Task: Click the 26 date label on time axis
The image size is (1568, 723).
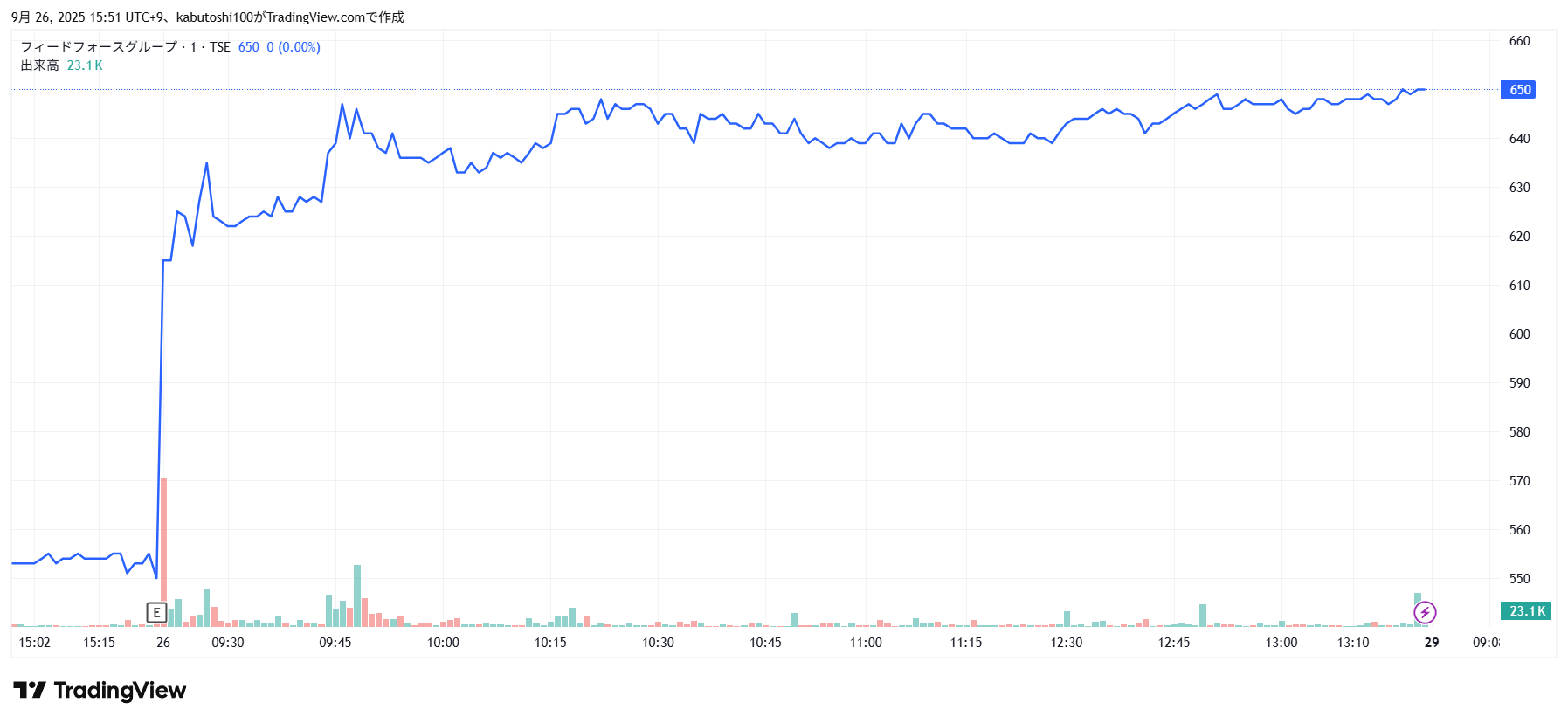Action: tap(163, 643)
